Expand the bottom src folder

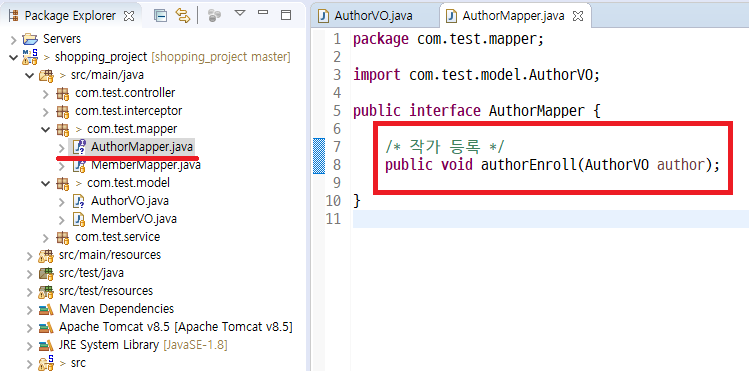(x=30, y=363)
